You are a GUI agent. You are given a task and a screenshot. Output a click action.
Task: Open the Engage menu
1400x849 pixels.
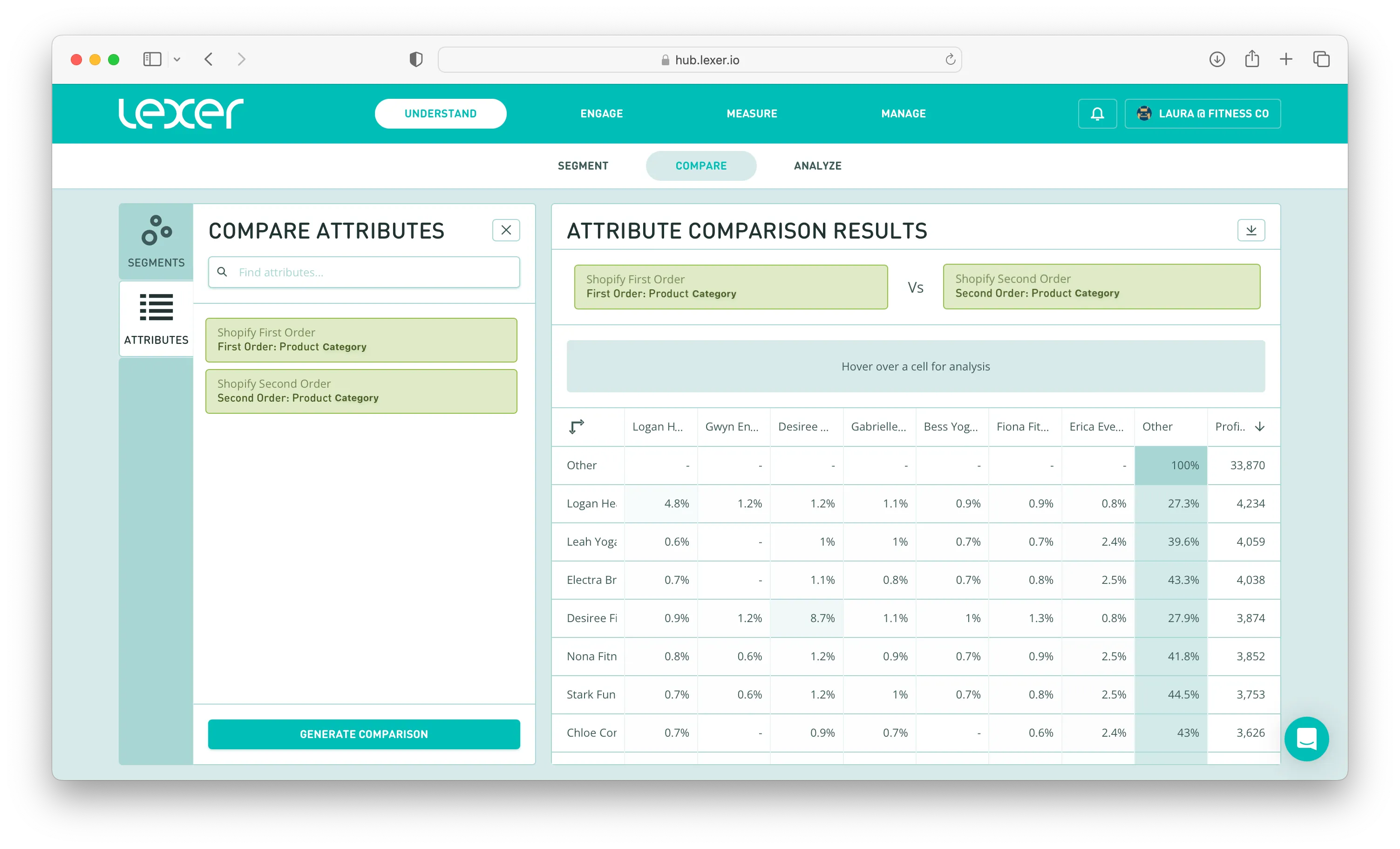point(601,114)
